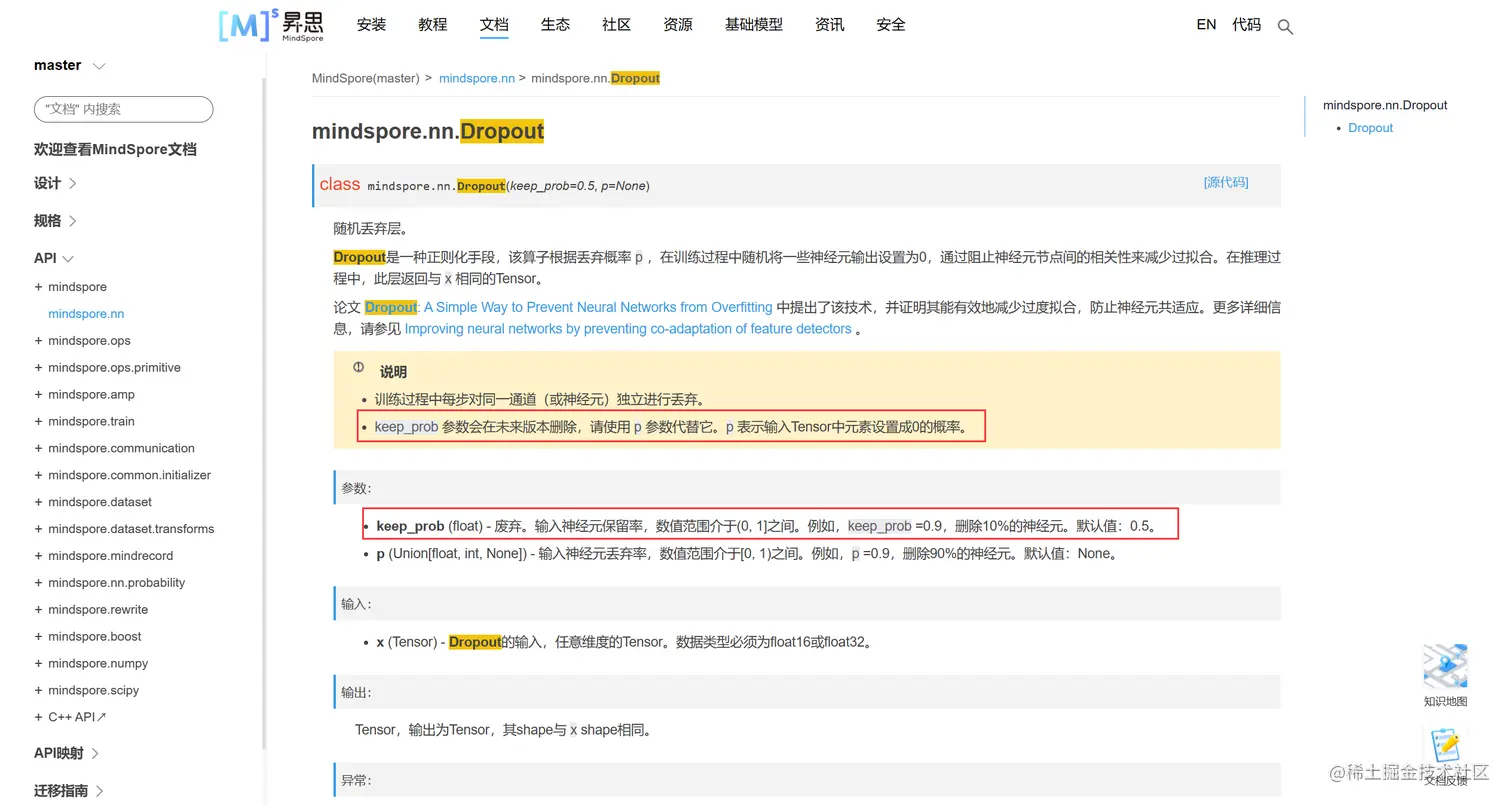Open the 基础模型 menu
The height and width of the screenshot is (805, 1512).
[754, 25]
